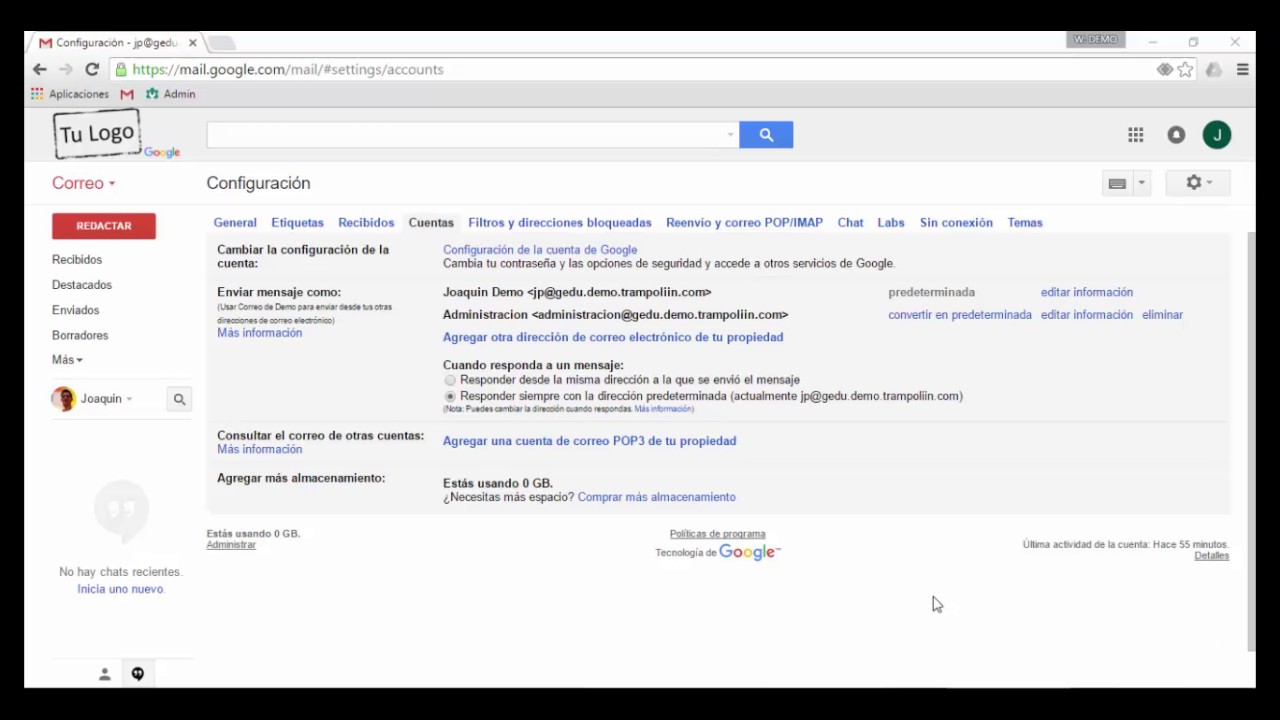Image resolution: width=1280 pixels, height=720 pixels.
Task: Close the Configuración browser tab
Action: [x=193, y=43]
